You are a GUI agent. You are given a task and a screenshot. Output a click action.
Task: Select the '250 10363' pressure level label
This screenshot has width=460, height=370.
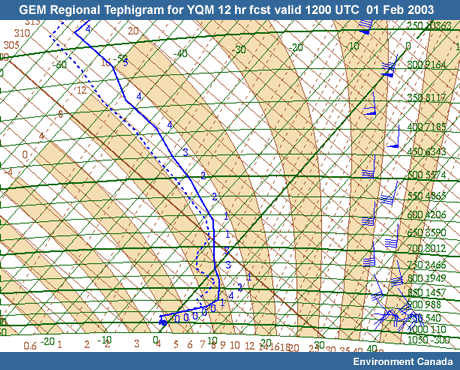pyautogui.click(x=429, y=26)
